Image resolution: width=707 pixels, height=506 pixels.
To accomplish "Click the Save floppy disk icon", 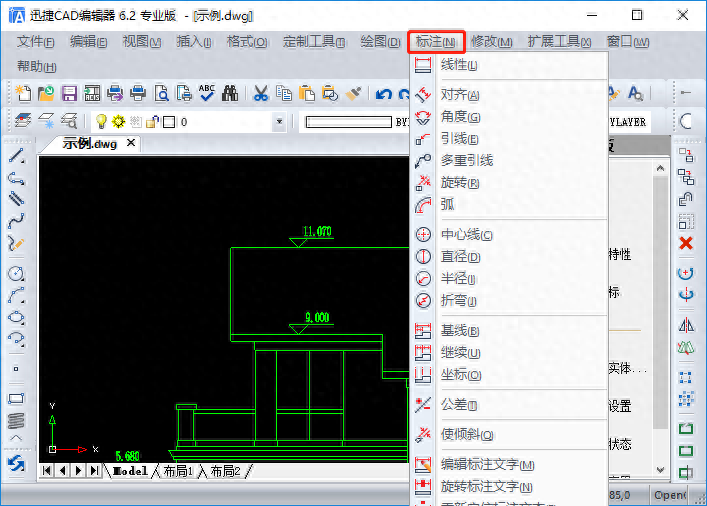I will tap(69, 93).
